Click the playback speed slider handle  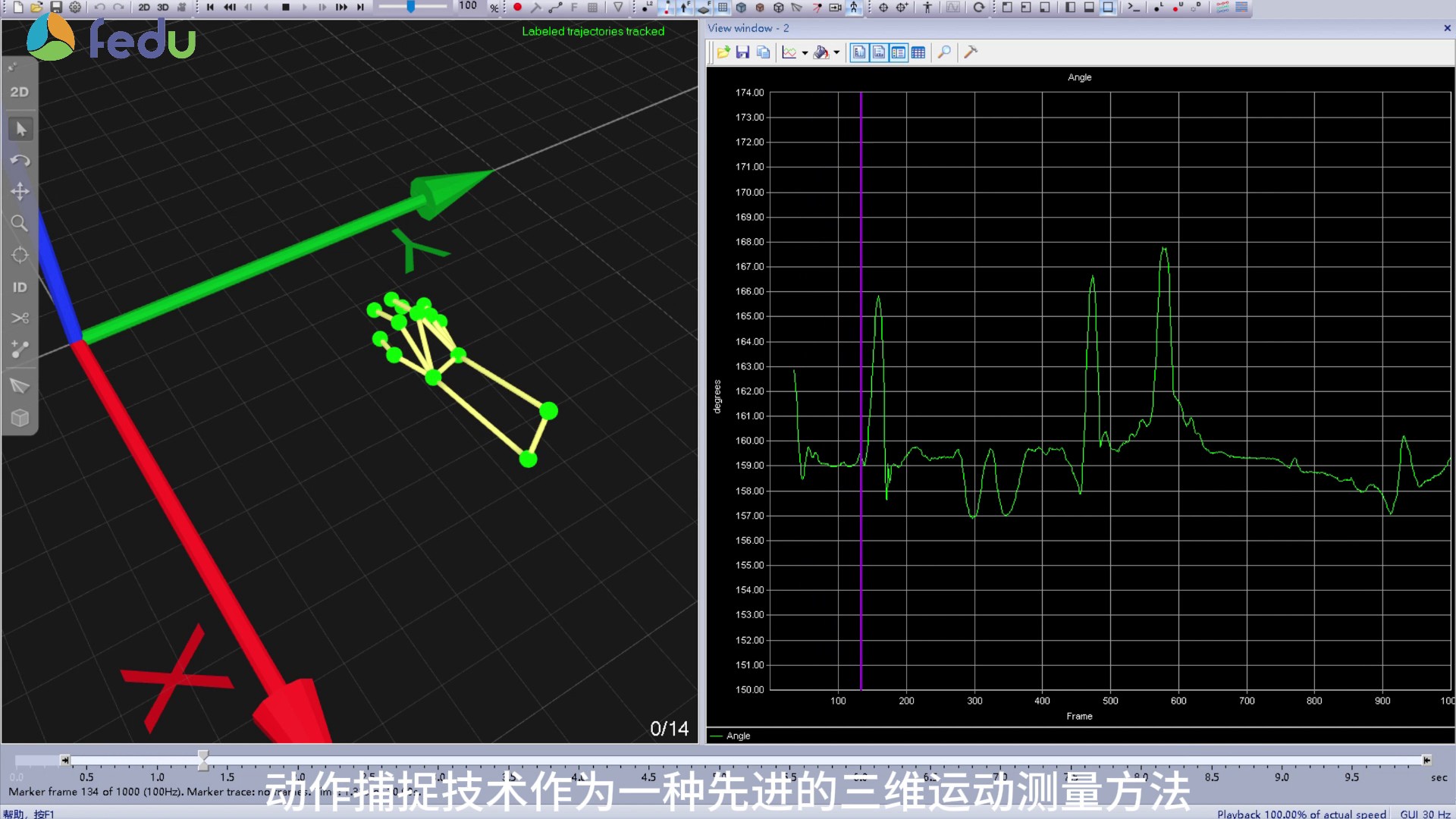(x=410, y=7)
